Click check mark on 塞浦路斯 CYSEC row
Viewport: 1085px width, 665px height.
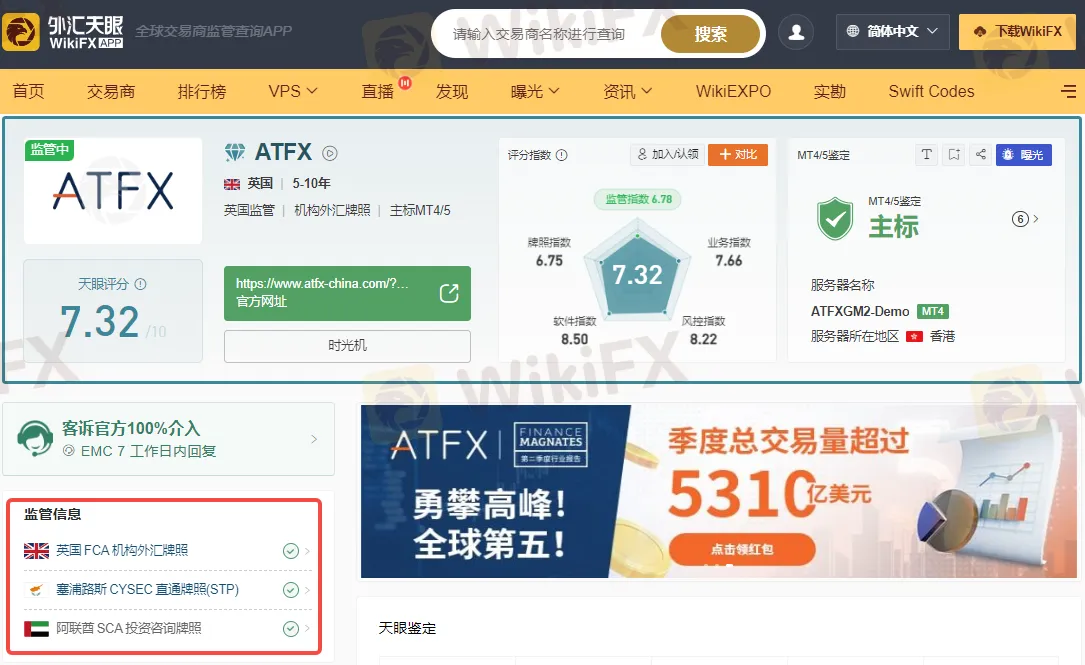tap(291, 590)
